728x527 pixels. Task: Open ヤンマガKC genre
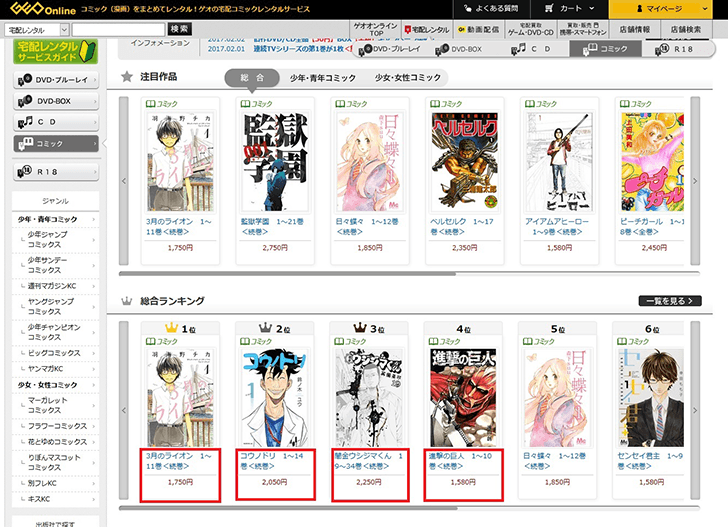(x=55, y=369)
